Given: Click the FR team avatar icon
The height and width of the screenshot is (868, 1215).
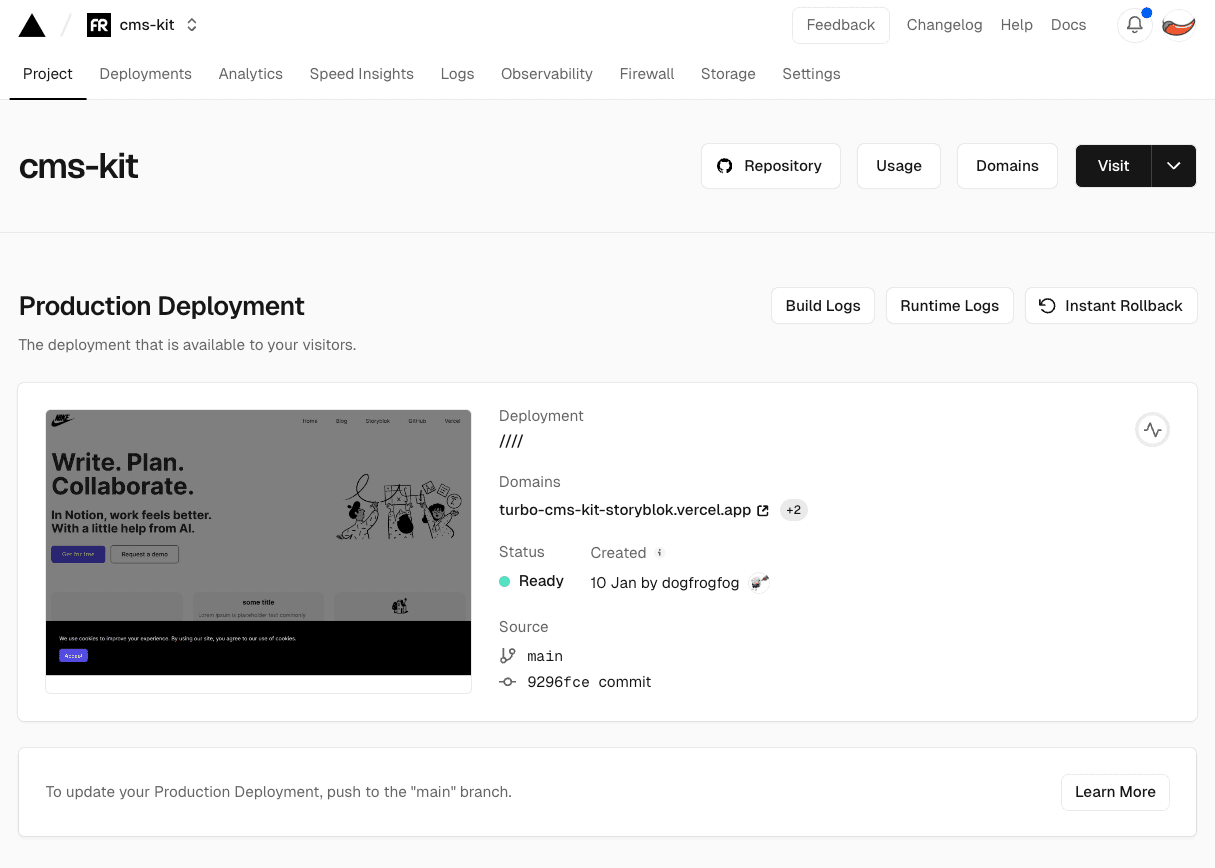Looking at the screenshot, I should click(x=99, y=26).
